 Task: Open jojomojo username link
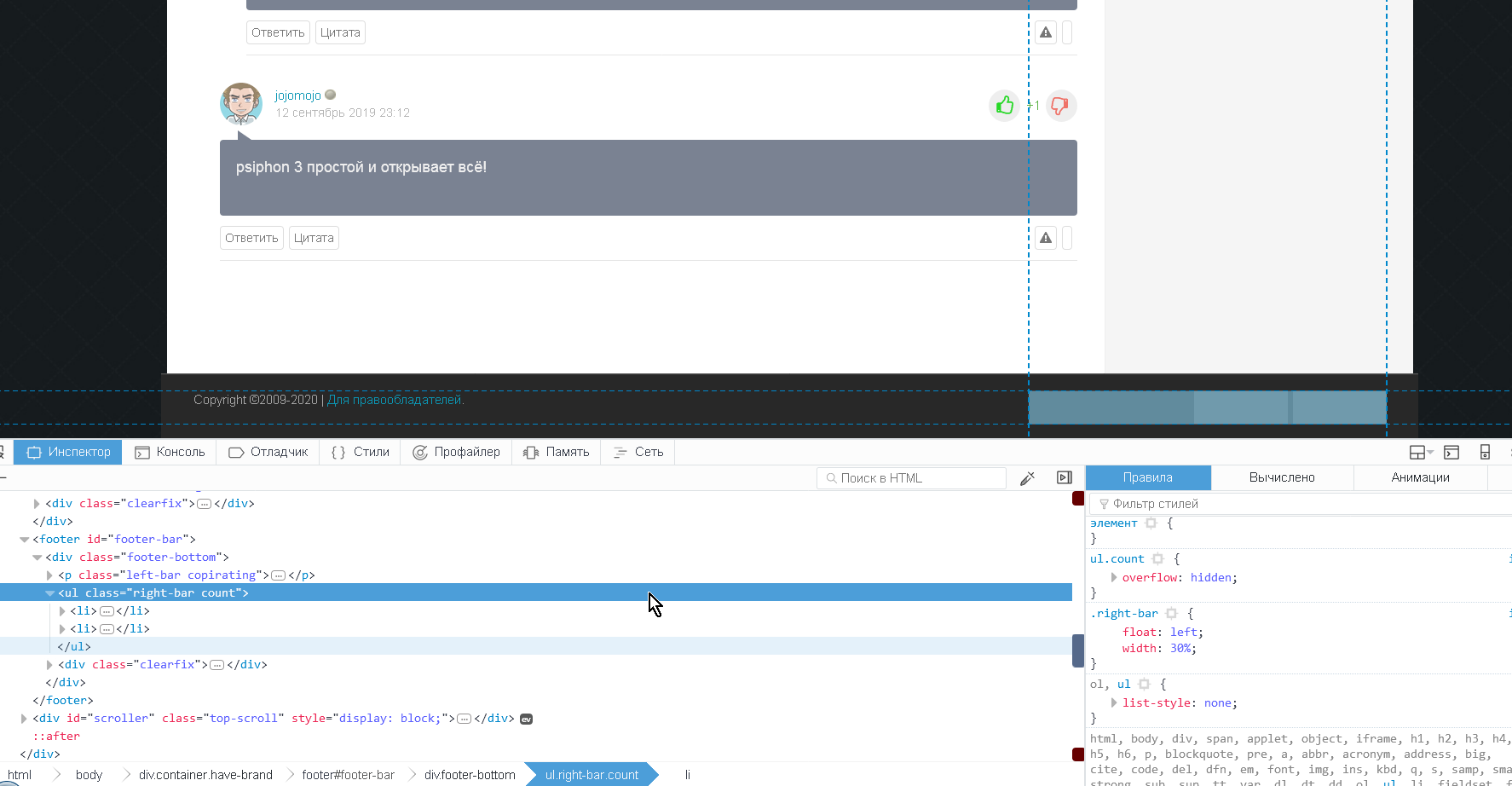pos(297,95)
